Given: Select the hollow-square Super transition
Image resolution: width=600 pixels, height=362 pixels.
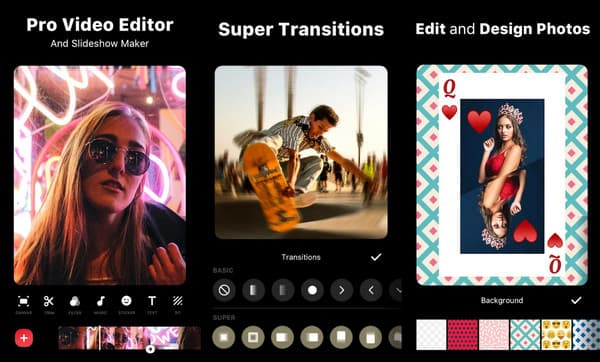Looking at the screenshot, I should pos(253,337).
